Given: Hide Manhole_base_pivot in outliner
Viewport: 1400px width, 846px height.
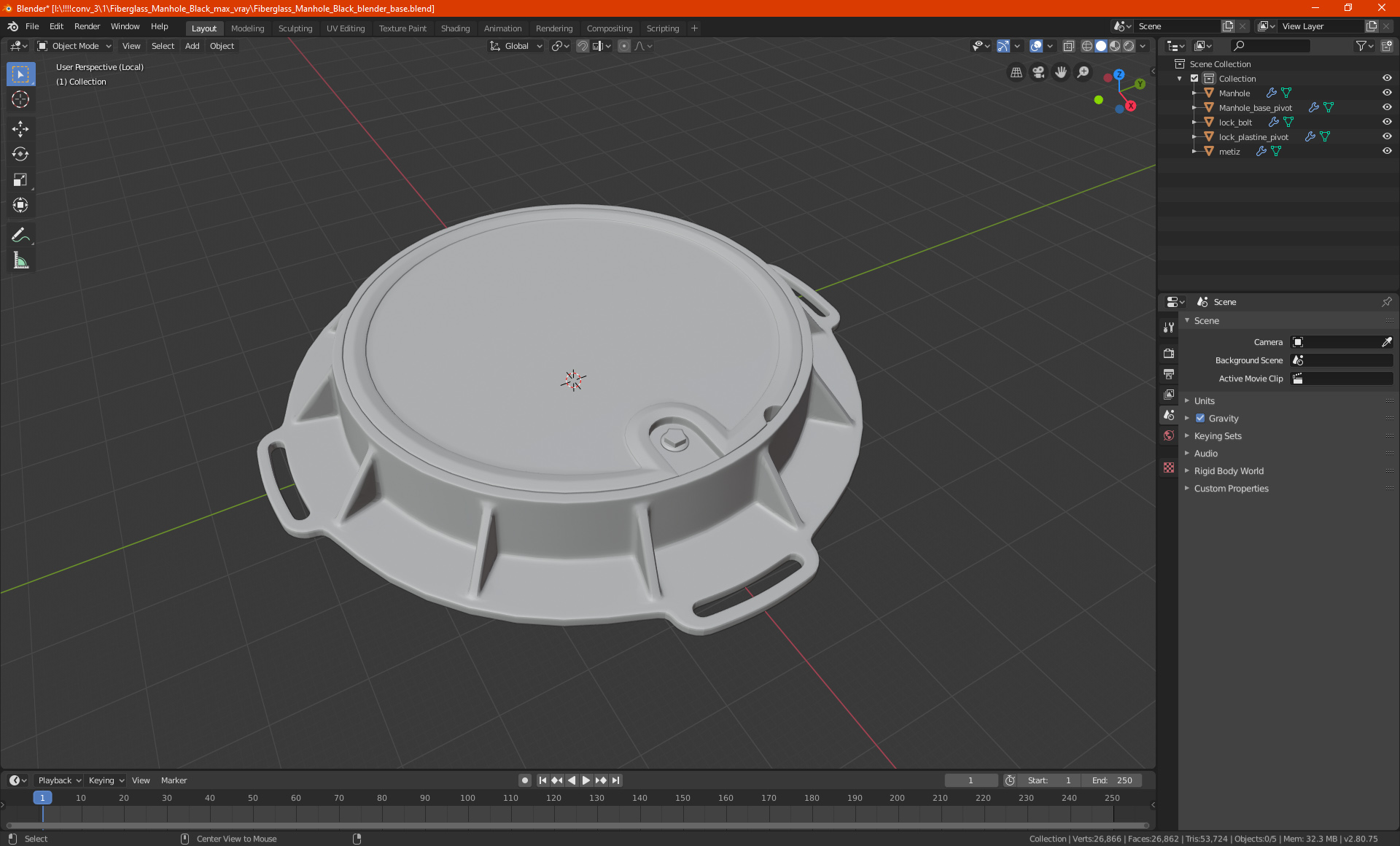Looking at the screenshot, I should coord(1387,107).
